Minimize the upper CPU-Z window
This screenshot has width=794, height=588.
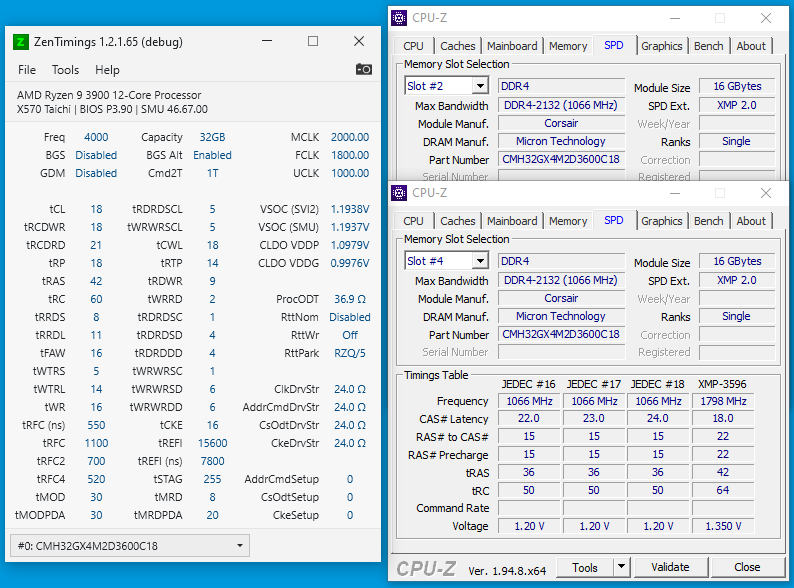pyautogui.click(x=674, y=18)
